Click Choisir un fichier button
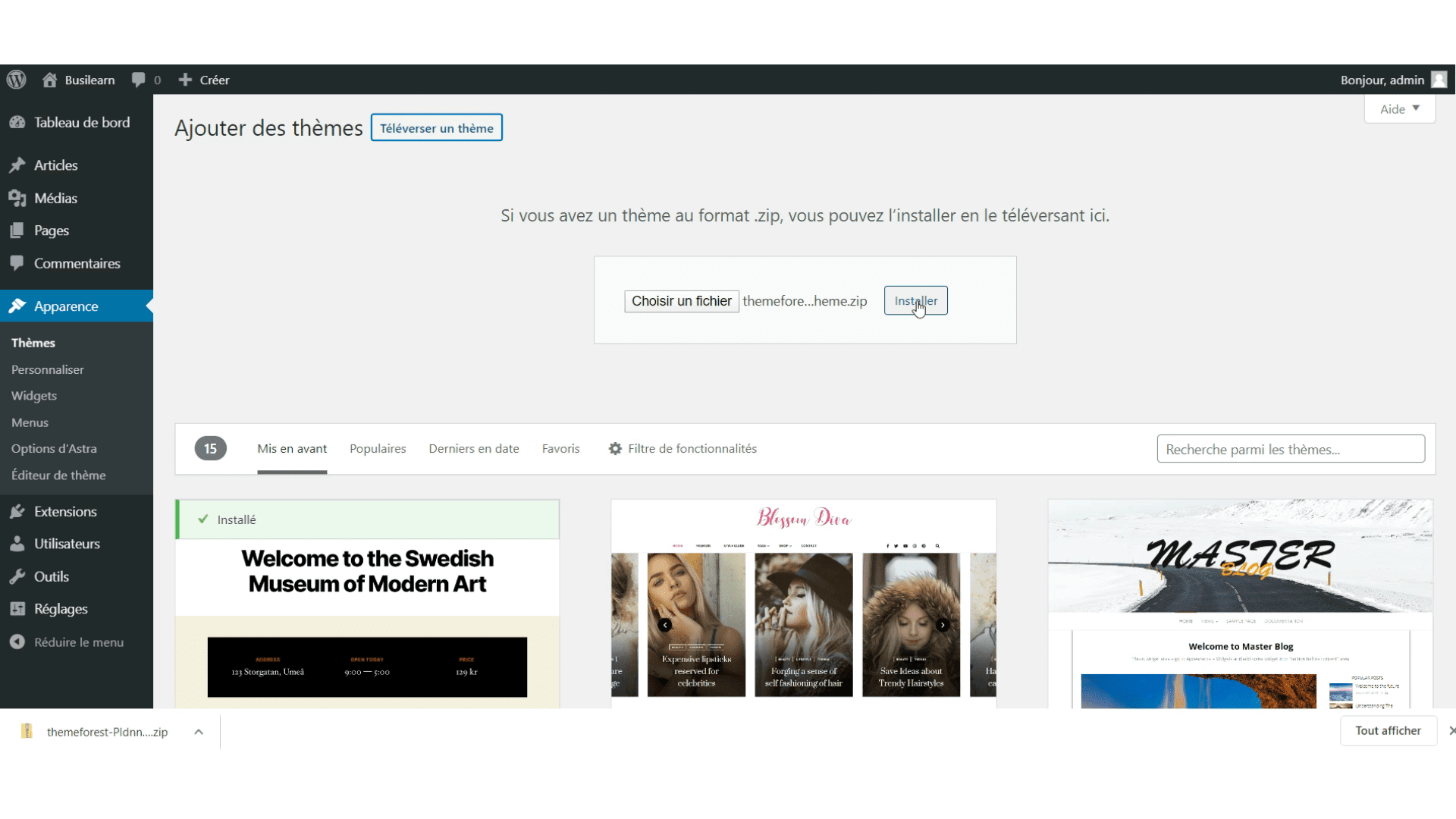The width and height of the screenshot is (1456, 819). point(681,301)
